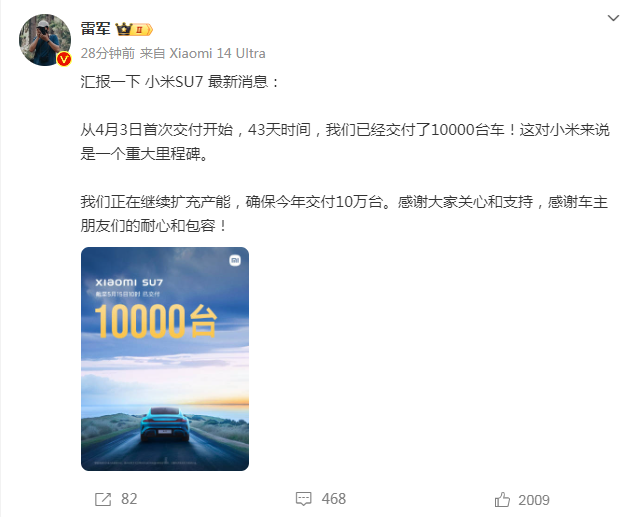Open the post options chevron menu
Viewport: 640px width, 517px height.
click(613, 18)
